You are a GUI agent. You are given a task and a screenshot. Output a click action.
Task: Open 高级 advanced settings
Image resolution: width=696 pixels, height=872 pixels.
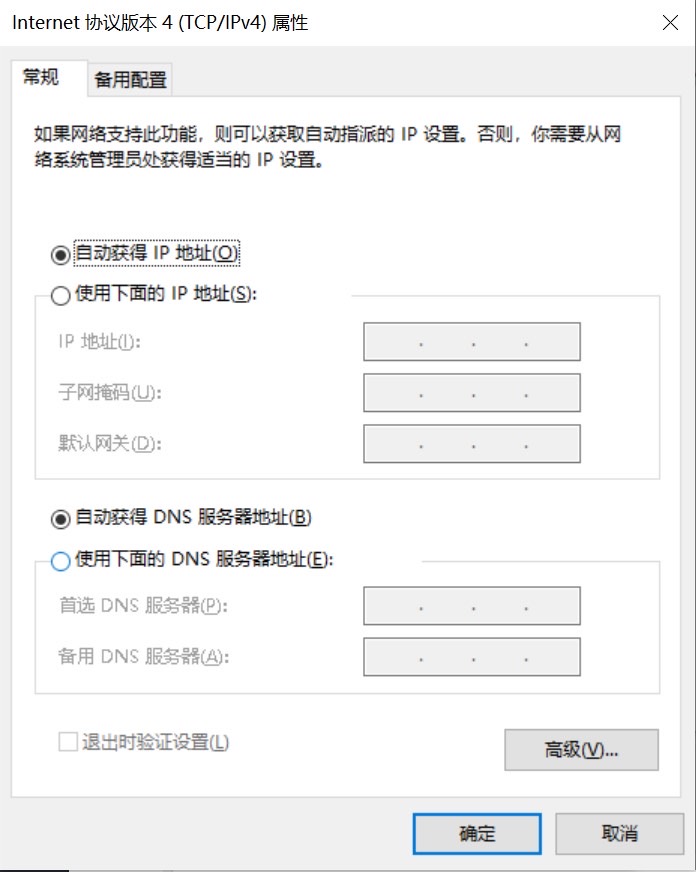(x=581, y=750)
